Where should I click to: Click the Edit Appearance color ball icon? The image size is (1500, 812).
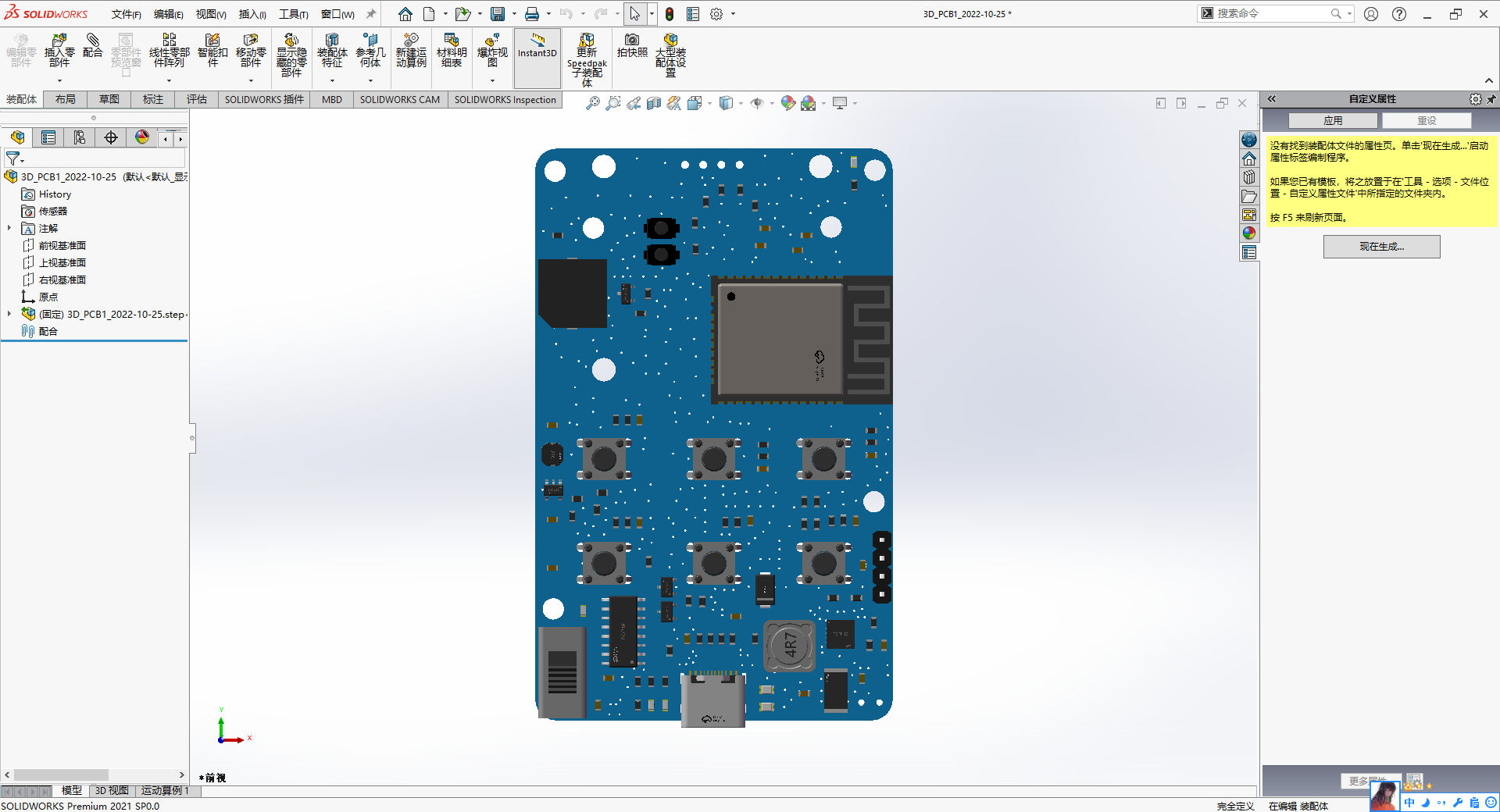coord(787,103)
